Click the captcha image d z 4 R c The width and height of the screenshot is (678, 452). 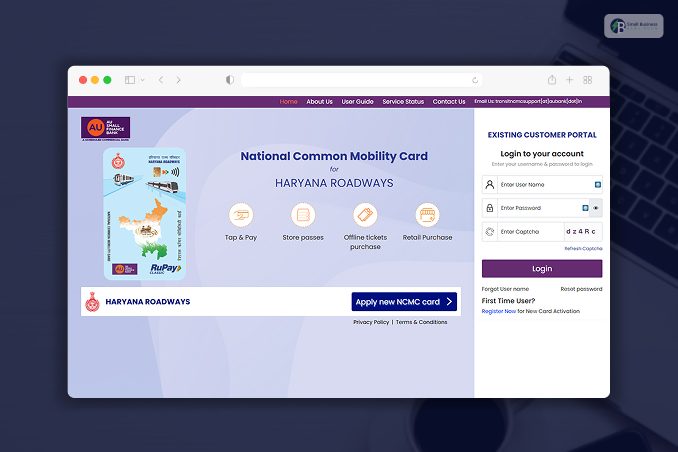coord(581,232)
